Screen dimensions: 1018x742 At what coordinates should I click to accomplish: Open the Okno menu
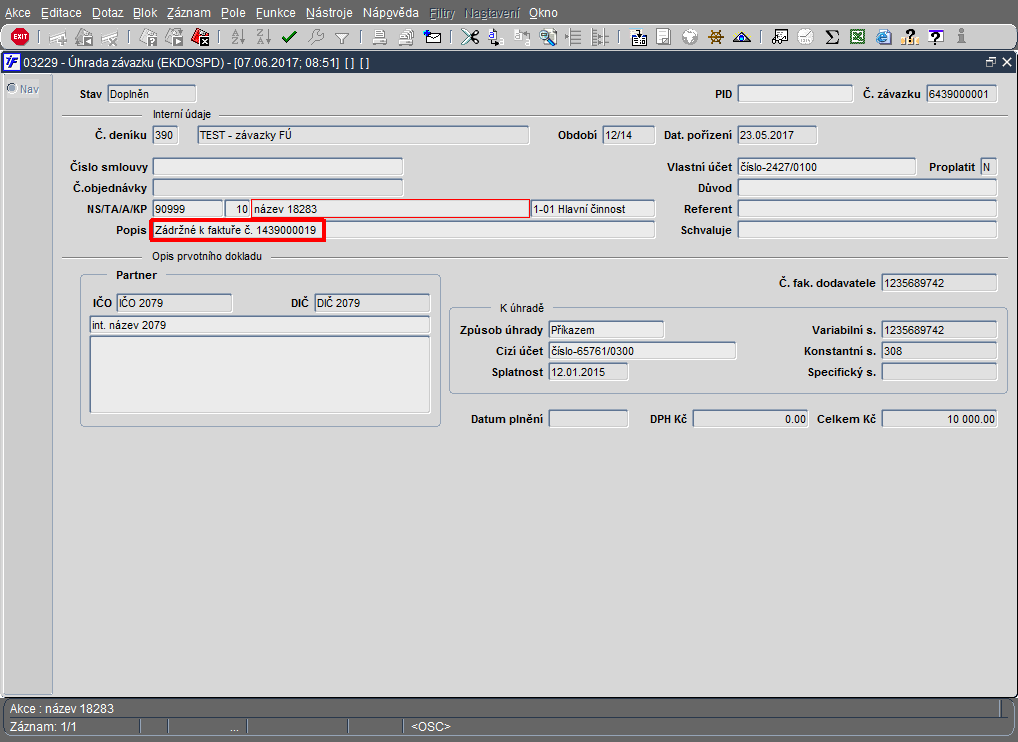coord(543,13)
